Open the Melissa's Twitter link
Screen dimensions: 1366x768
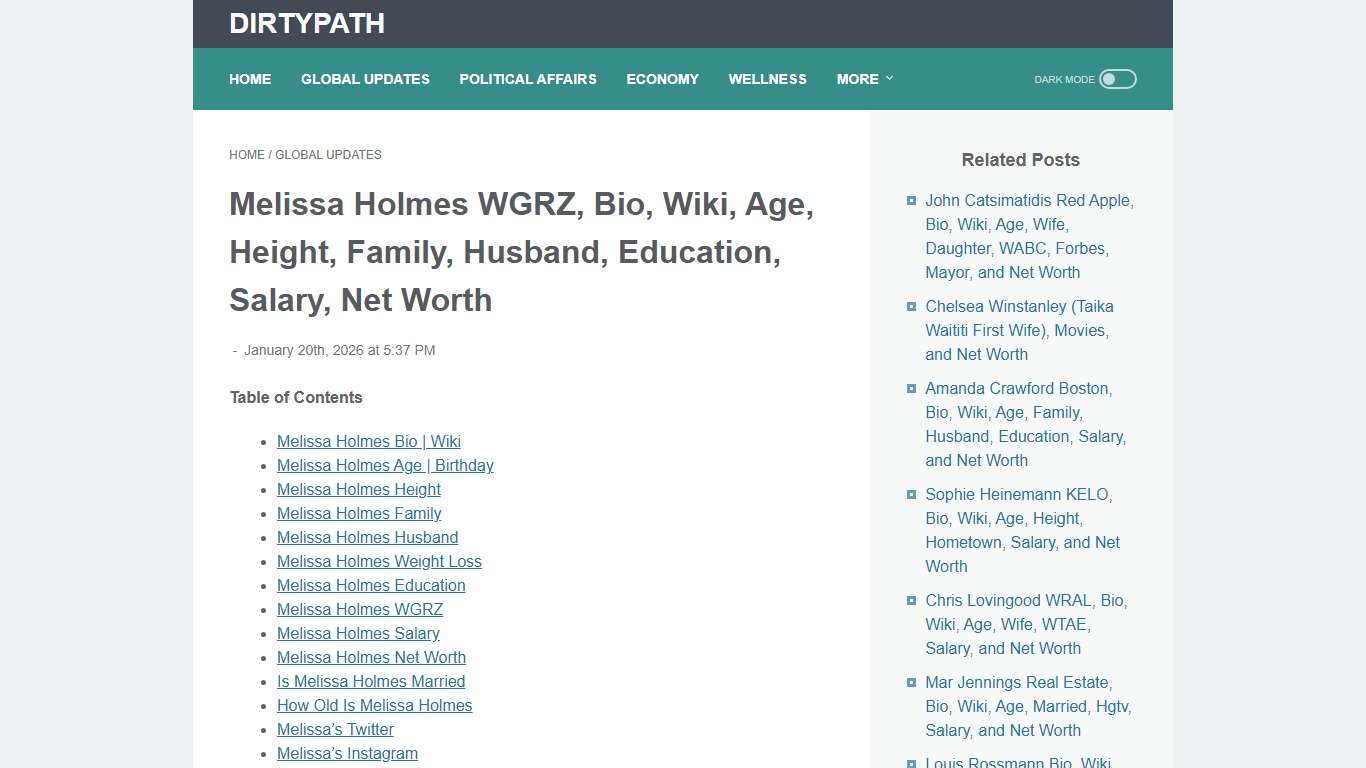coord(335,729)
